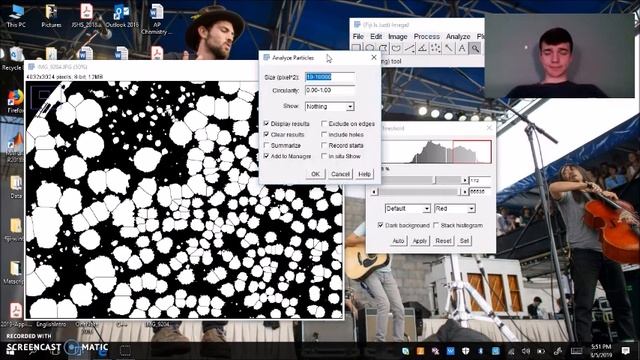Viewport: 640px width, 360px height.
Task: Open the Pictures desktop folder
Action: [x=51, y=16]
